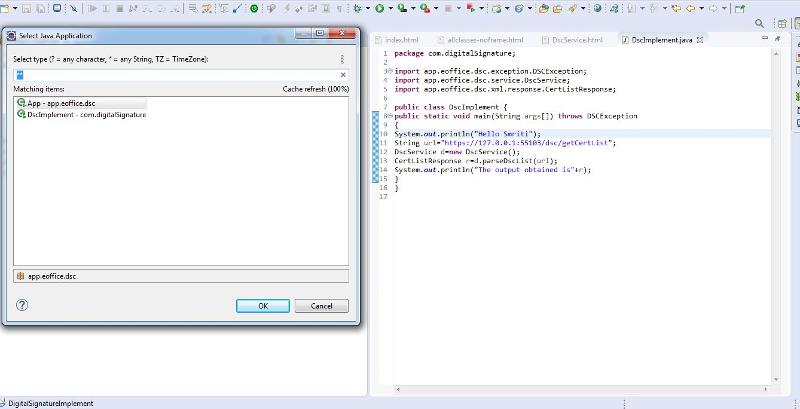The width and height of the screenshot is (800, 409).
Task: Collapse the main method fold marker at line 8
Action: (390, 116)
